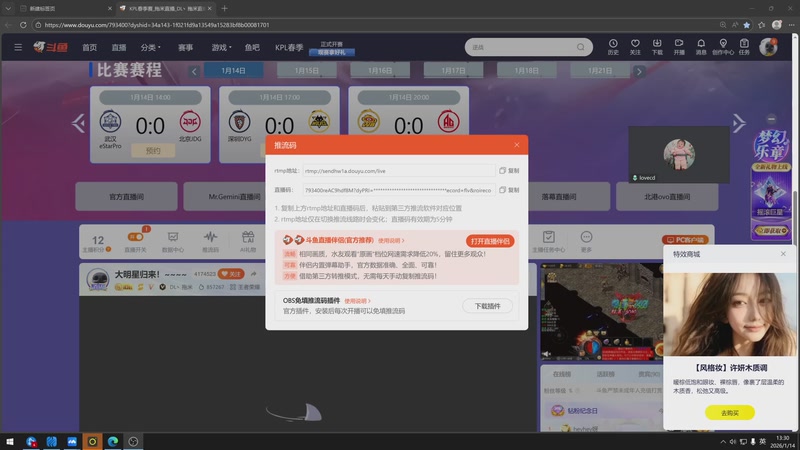Open 数据中心 data center icon
800x450 pixels.
tap(173, 242)
